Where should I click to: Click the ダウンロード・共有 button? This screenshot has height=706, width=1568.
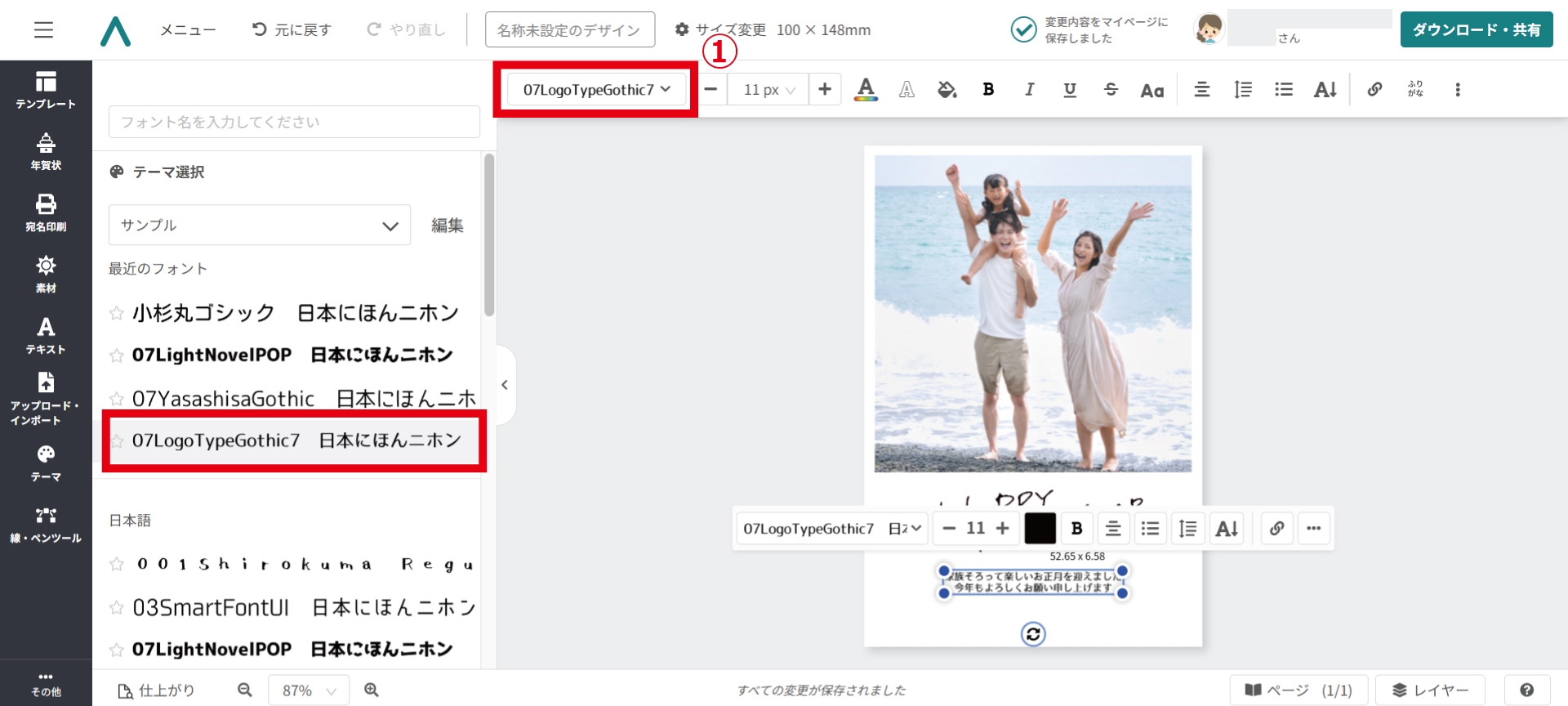click(x=1476, y=30)
